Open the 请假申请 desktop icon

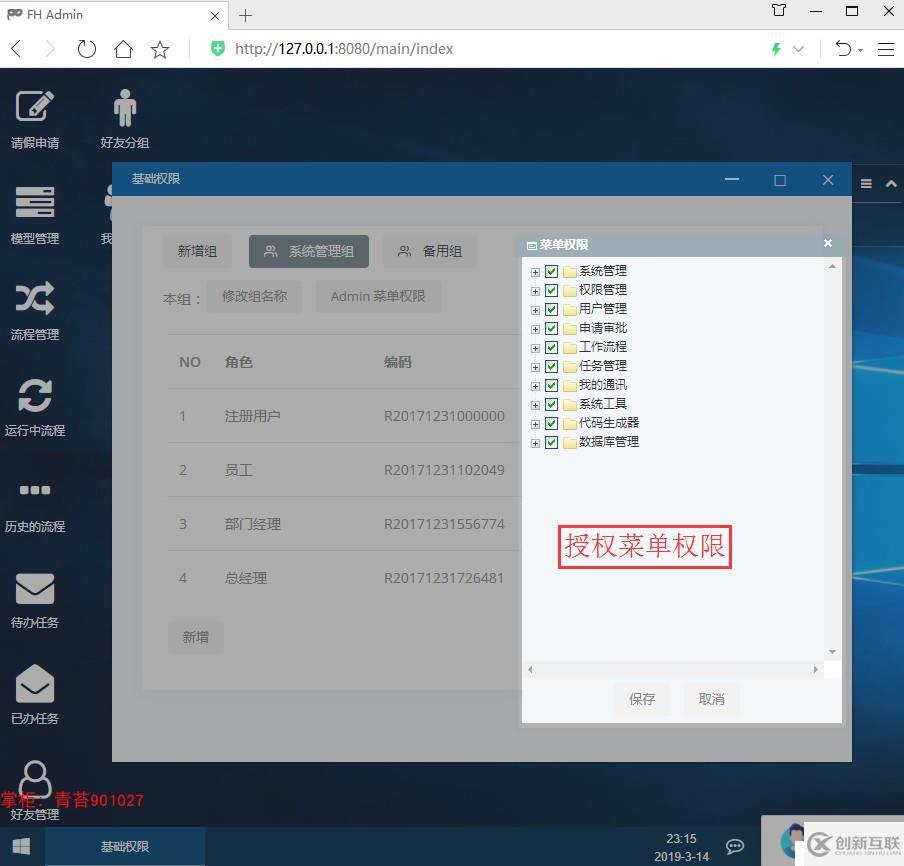35,119
